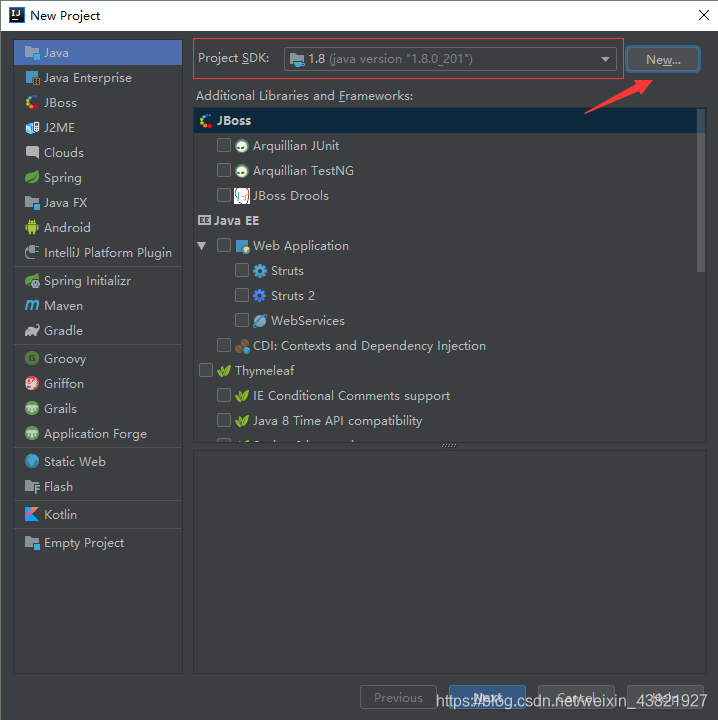Viewport: 718px width, 720px height.
Task: Choose the Java FX folder icon
Action: pos(32,202)
